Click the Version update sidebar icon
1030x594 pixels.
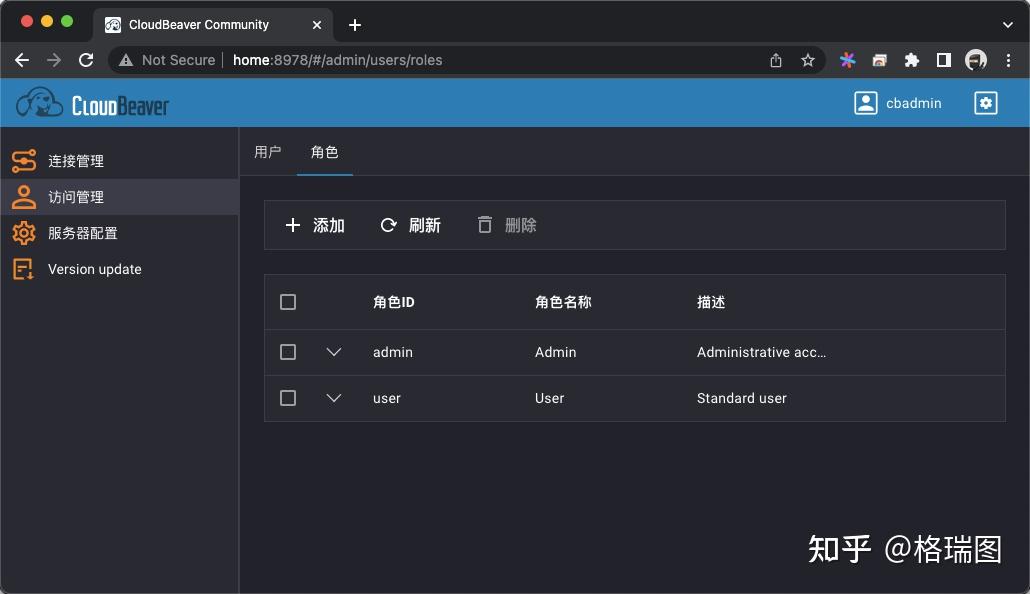[x=24, y=269]
